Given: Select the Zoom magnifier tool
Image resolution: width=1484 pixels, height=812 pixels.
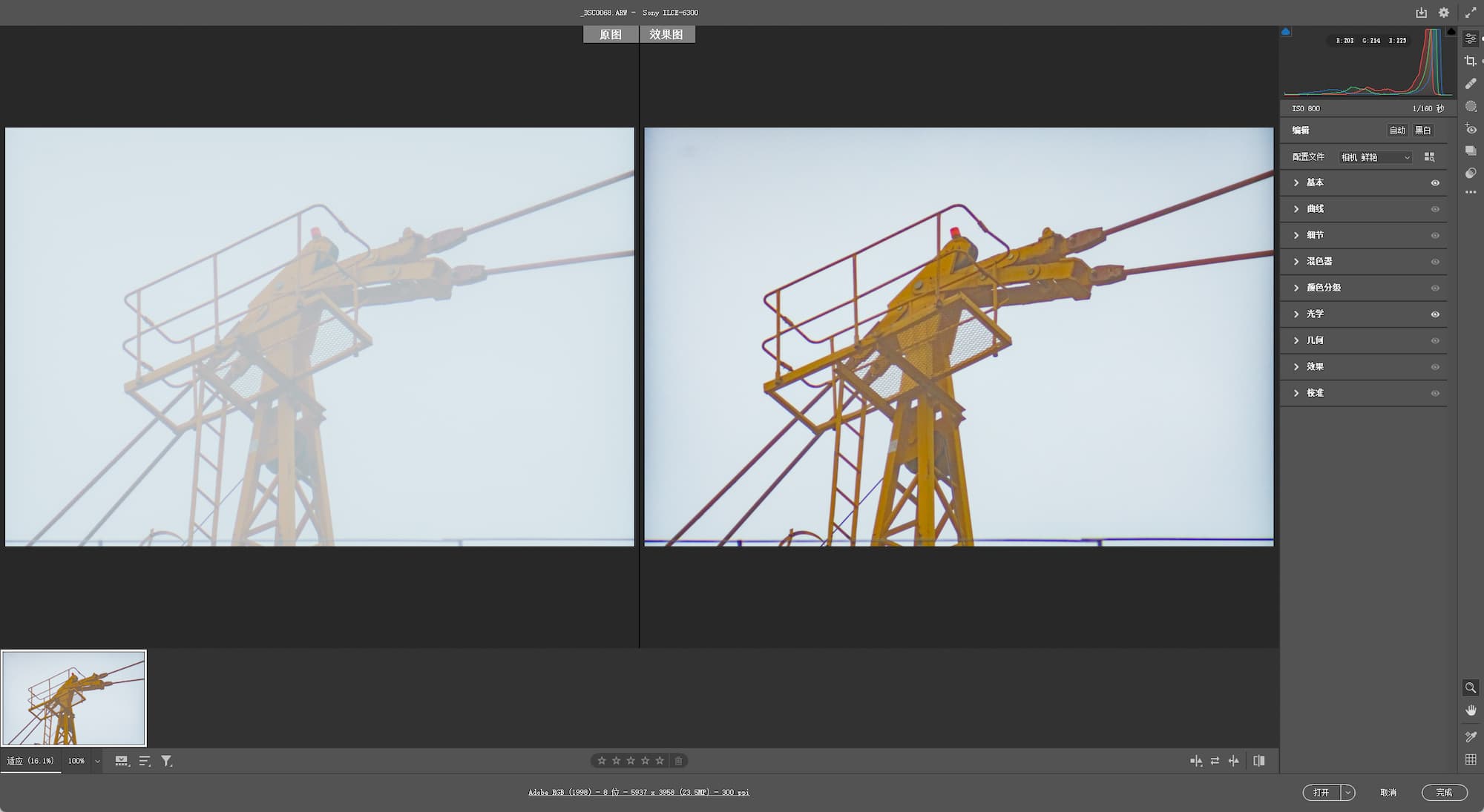Looking at the screenshot, I should (x=1470, y=687).
